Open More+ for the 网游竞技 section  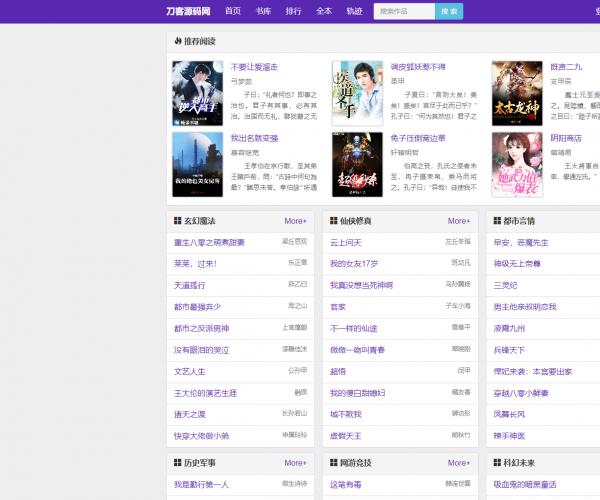pos(459,463)
